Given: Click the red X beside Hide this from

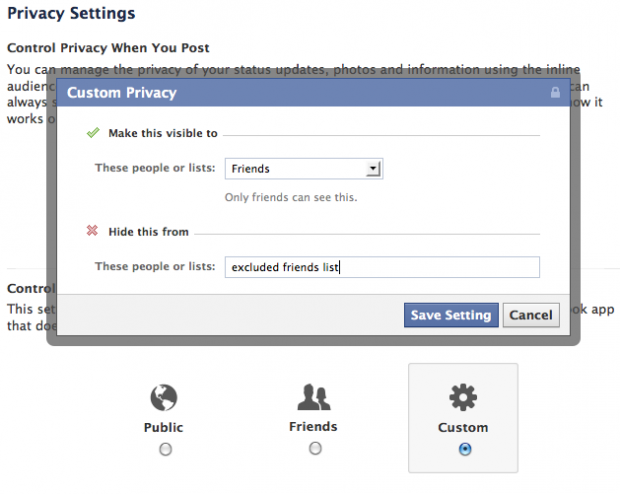Looking at the screenshot, I should pyautogui.click(x=94, y=231).
